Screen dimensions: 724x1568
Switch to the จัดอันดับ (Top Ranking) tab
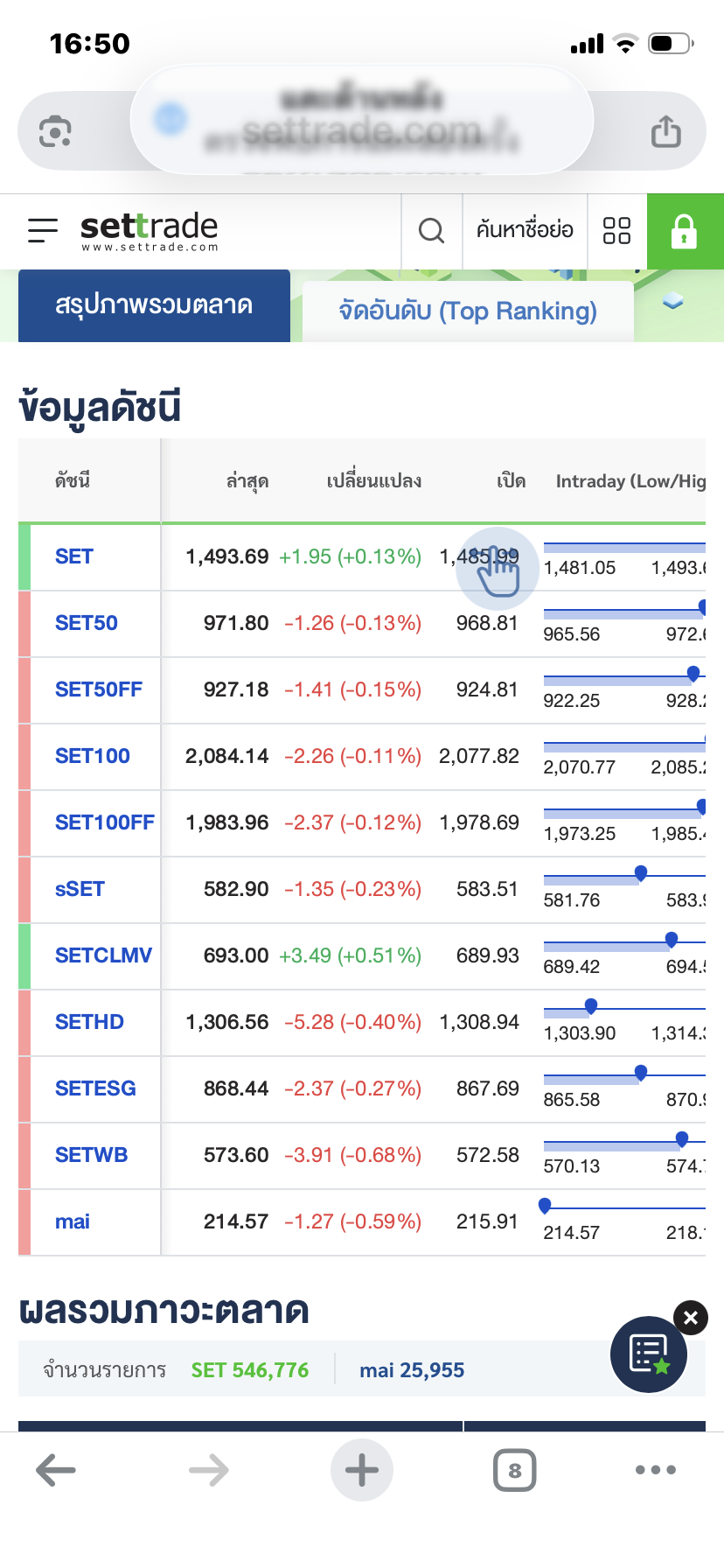pyautogui.click(x=468, y=311)
